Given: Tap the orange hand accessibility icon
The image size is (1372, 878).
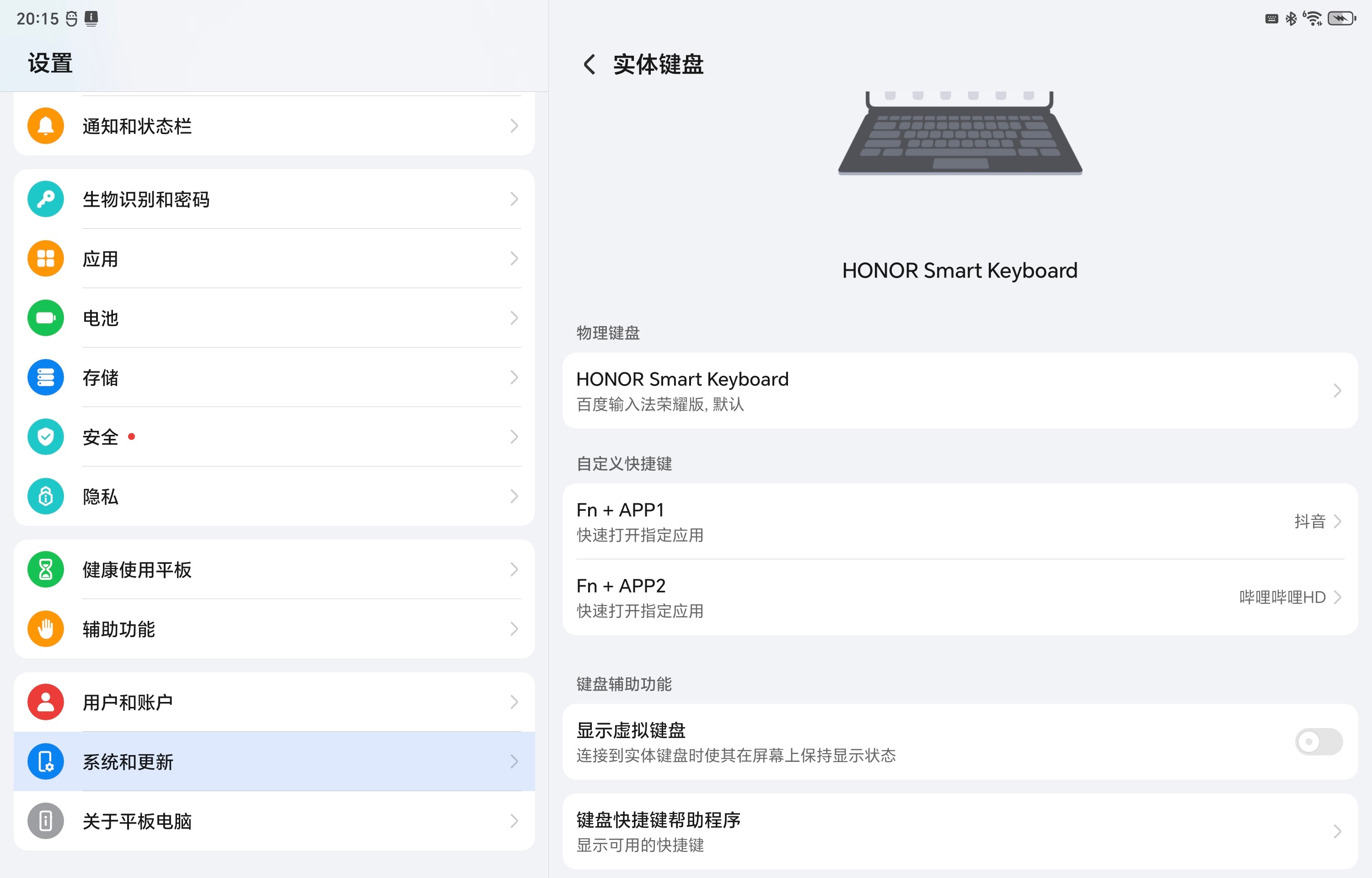Looking at the screenshot, I should pyautogui.click(x=46, y=629).
